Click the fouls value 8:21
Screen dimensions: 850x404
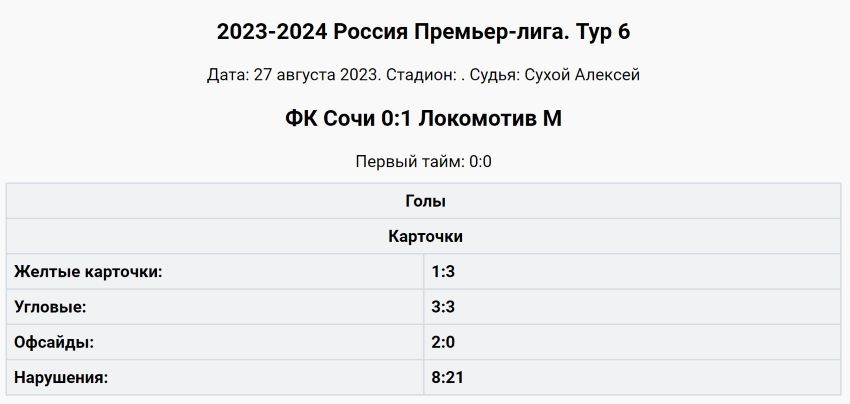[448, 377]
